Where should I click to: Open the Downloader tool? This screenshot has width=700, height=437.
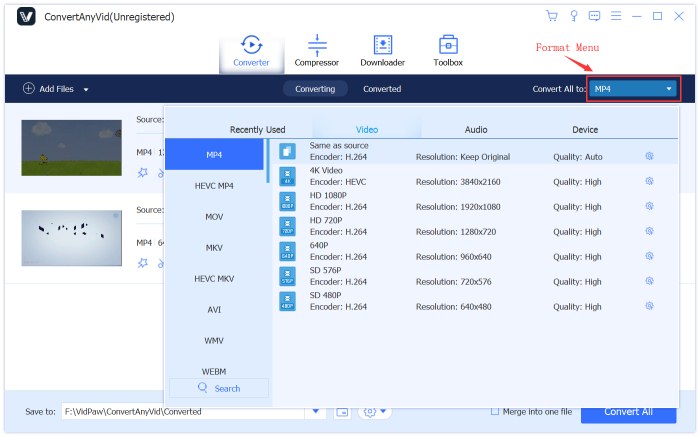pyautogui.click(x=383, y=51)
